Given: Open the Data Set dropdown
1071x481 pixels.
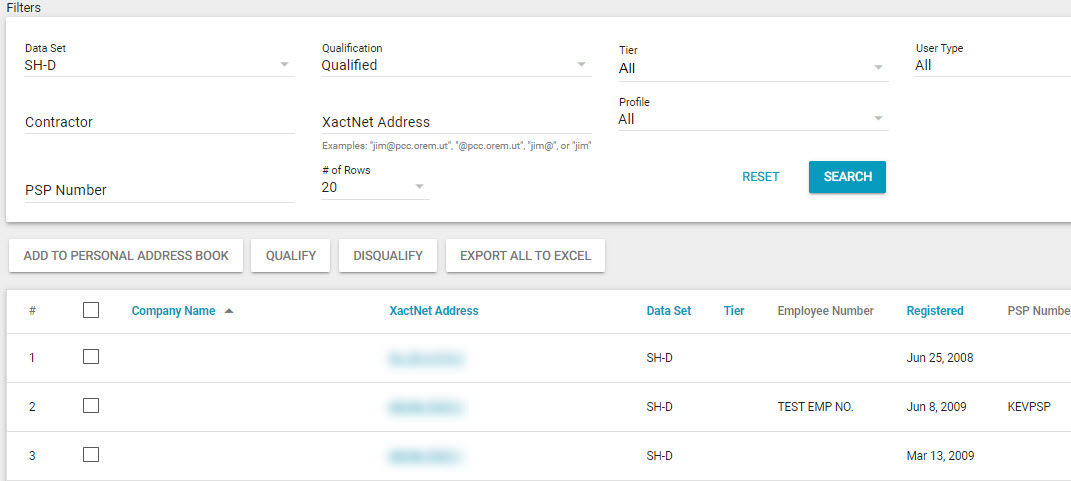Looking at the screenshot, I should (159, 66).
